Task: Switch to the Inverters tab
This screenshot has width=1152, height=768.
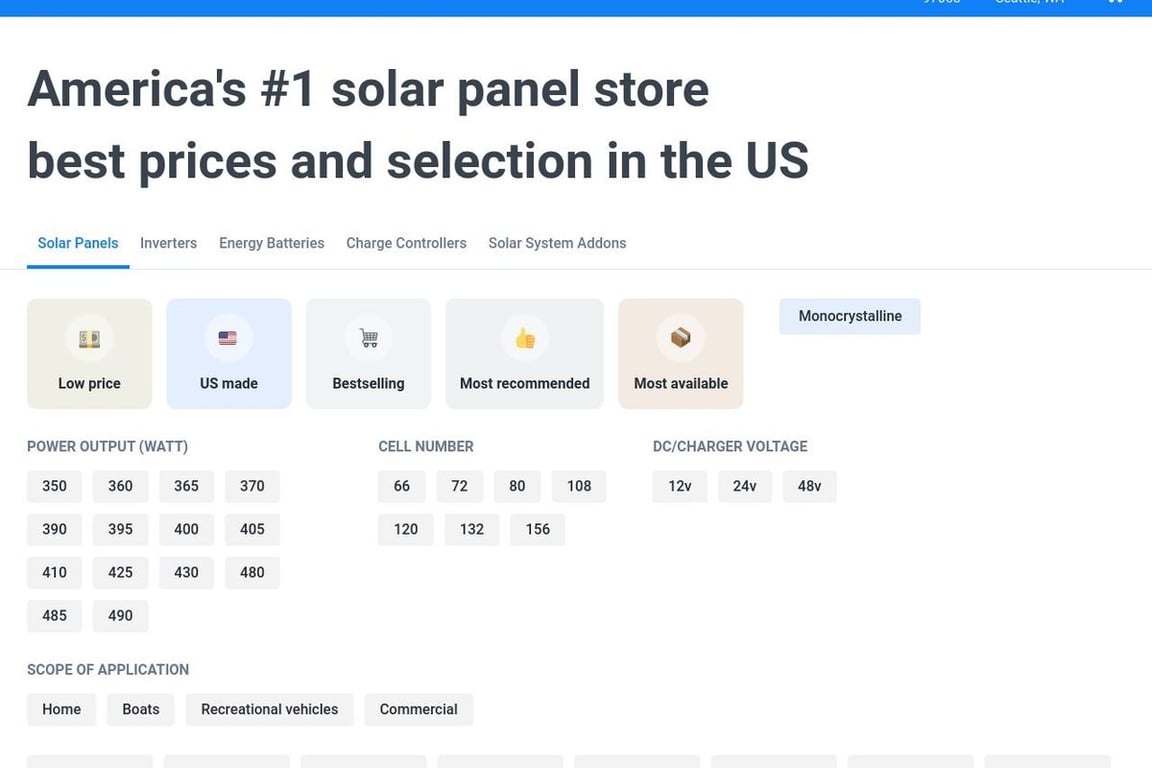Action: pos(168,243)
